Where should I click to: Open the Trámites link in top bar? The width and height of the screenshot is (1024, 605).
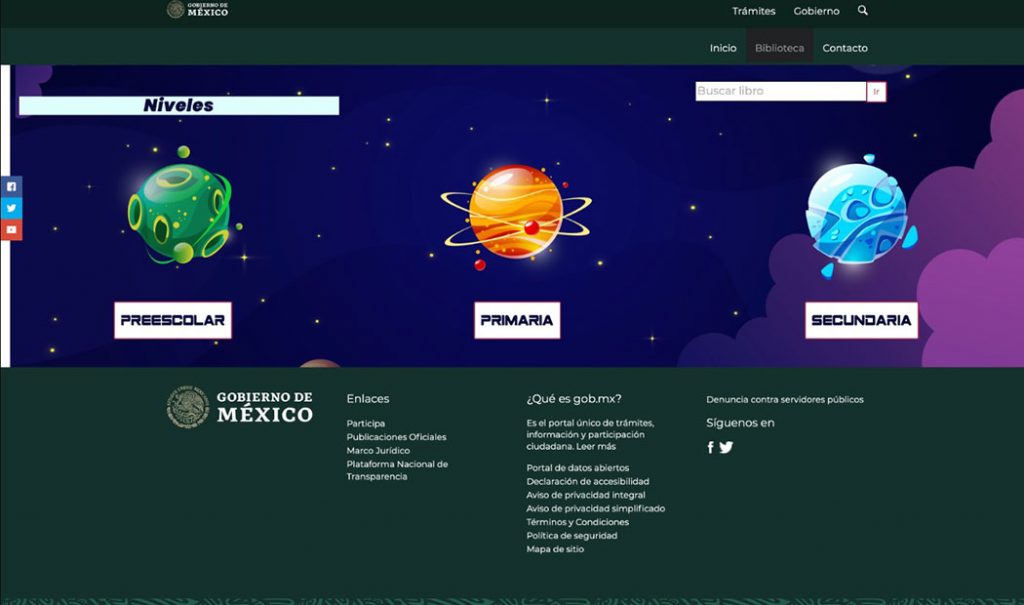[754, 11]
